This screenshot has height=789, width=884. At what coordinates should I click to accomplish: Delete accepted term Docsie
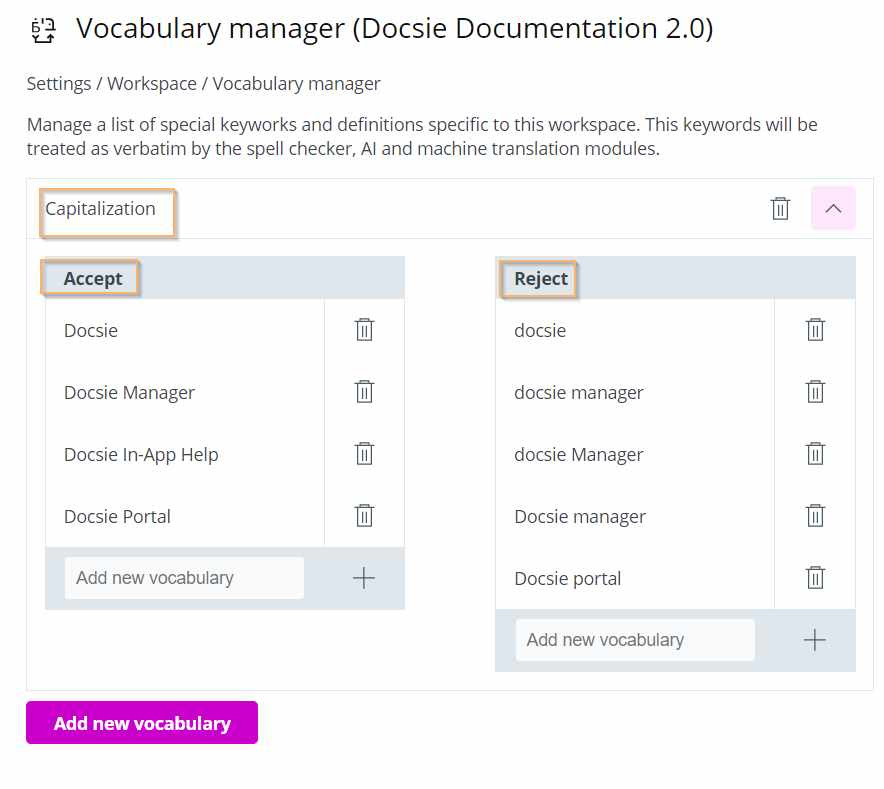pos(364,330)
